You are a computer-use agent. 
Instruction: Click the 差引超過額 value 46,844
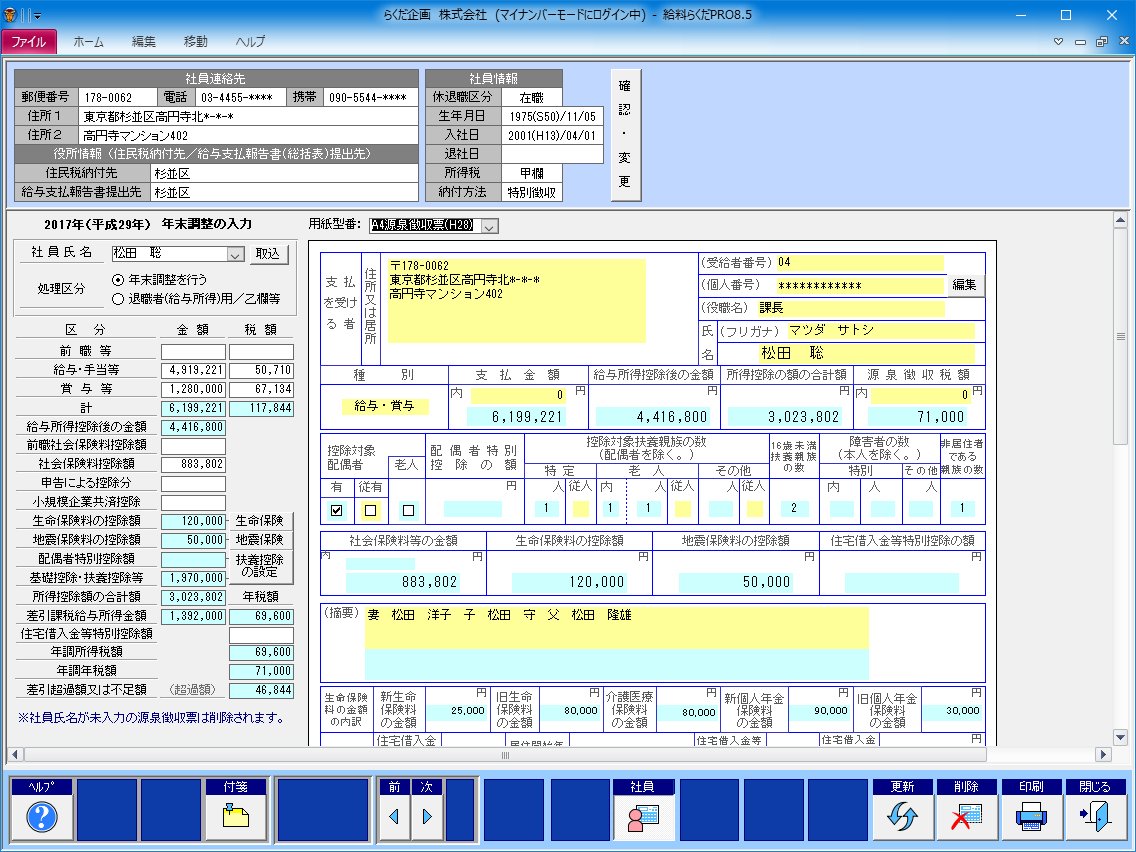click(x=261, y=690)
